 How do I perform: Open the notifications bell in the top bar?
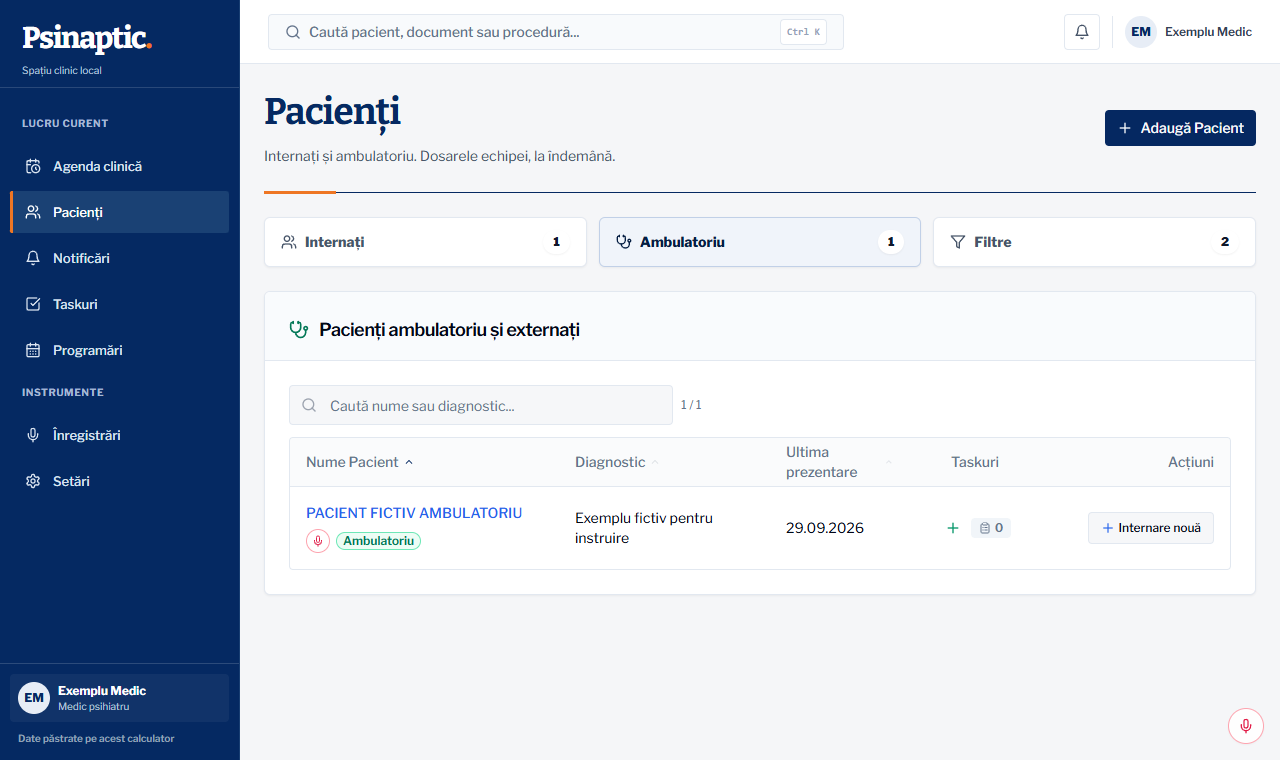[1082, 32]
